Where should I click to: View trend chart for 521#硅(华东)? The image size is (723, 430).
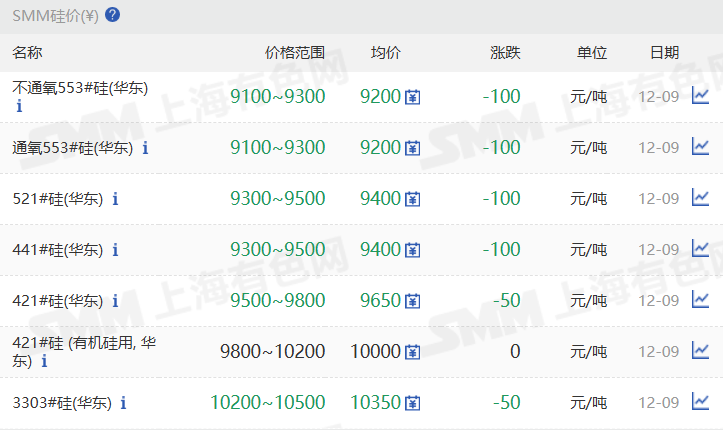(700, 197)
